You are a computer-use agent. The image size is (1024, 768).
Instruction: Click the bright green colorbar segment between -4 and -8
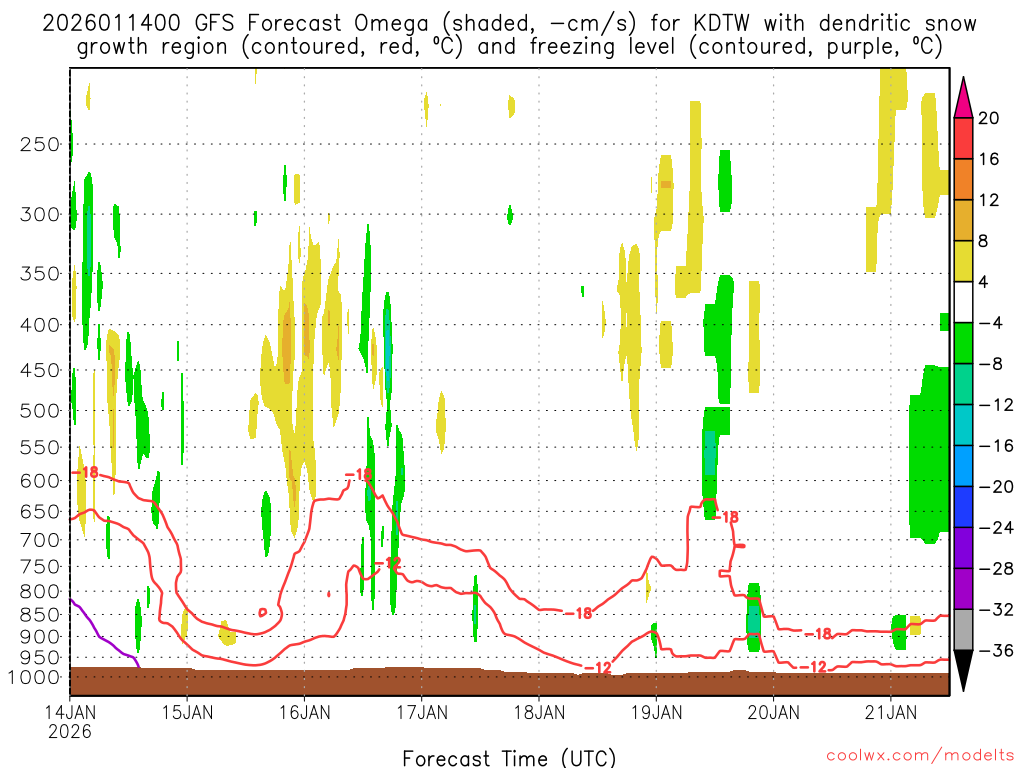[x=963, y=344]
